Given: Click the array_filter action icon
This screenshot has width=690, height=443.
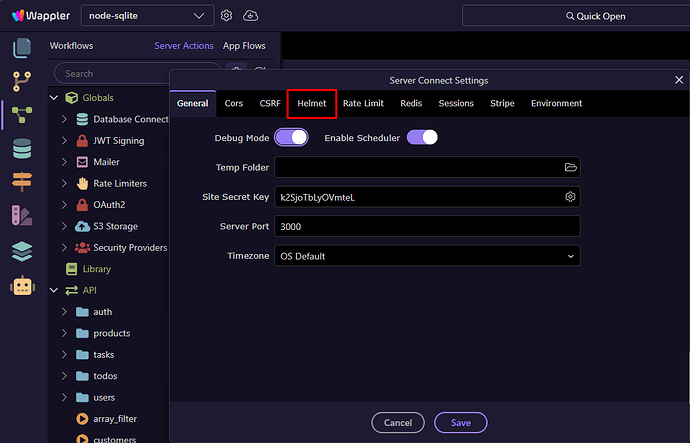Looking at the screenshot, I should point(82,419).
